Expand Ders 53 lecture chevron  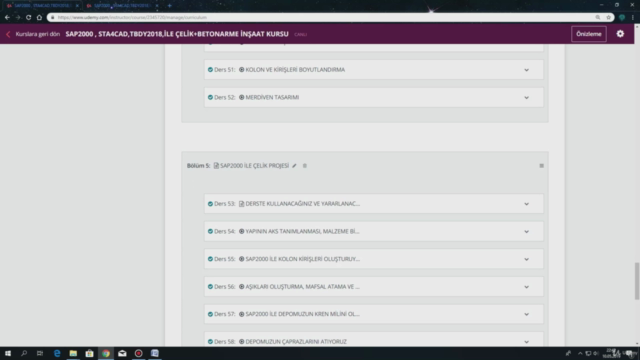(527, 204)
